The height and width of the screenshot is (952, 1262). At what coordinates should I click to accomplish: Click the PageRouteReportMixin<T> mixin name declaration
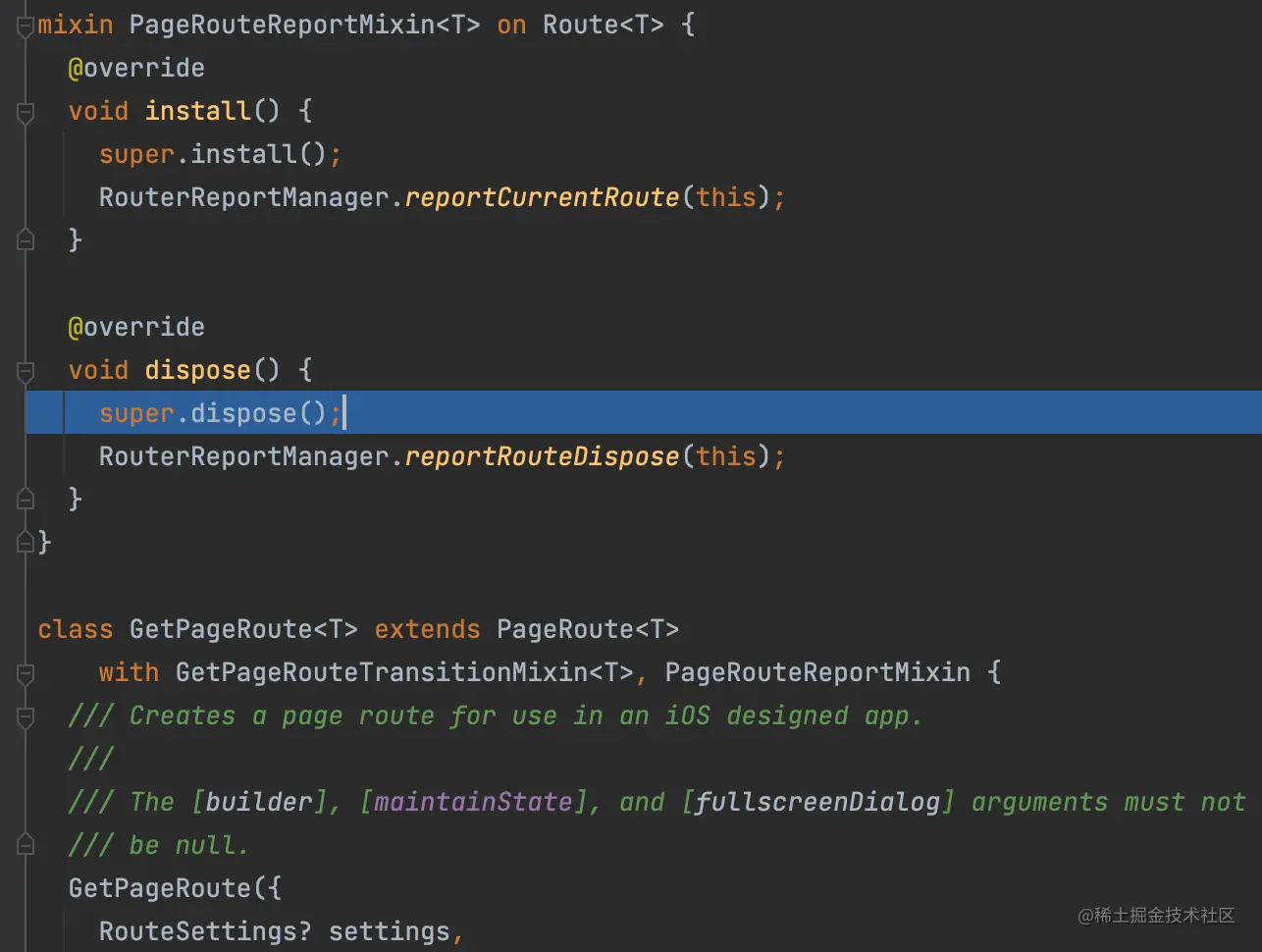point(304,25)
